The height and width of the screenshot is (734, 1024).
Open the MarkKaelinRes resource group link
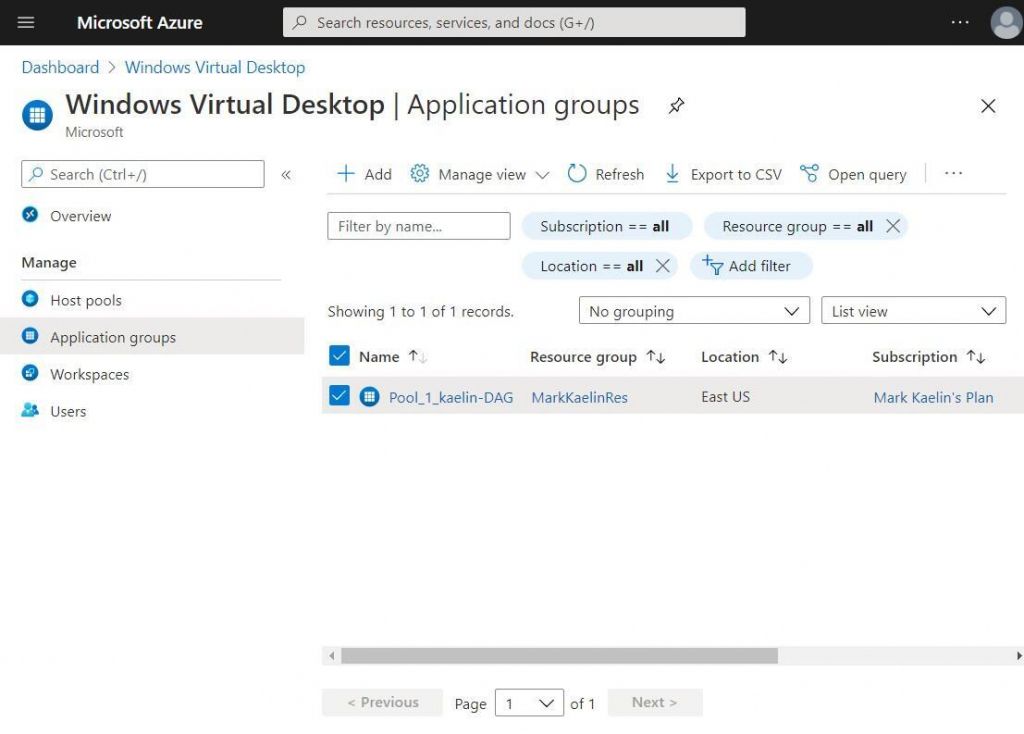pyautogui.click(x=579, y=396)
